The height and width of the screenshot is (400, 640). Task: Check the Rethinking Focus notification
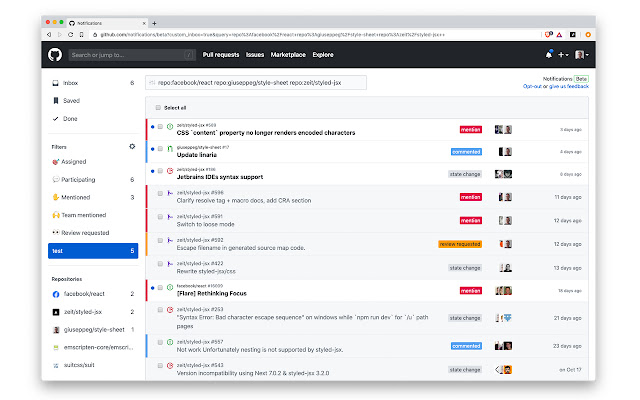click(160, 288)
